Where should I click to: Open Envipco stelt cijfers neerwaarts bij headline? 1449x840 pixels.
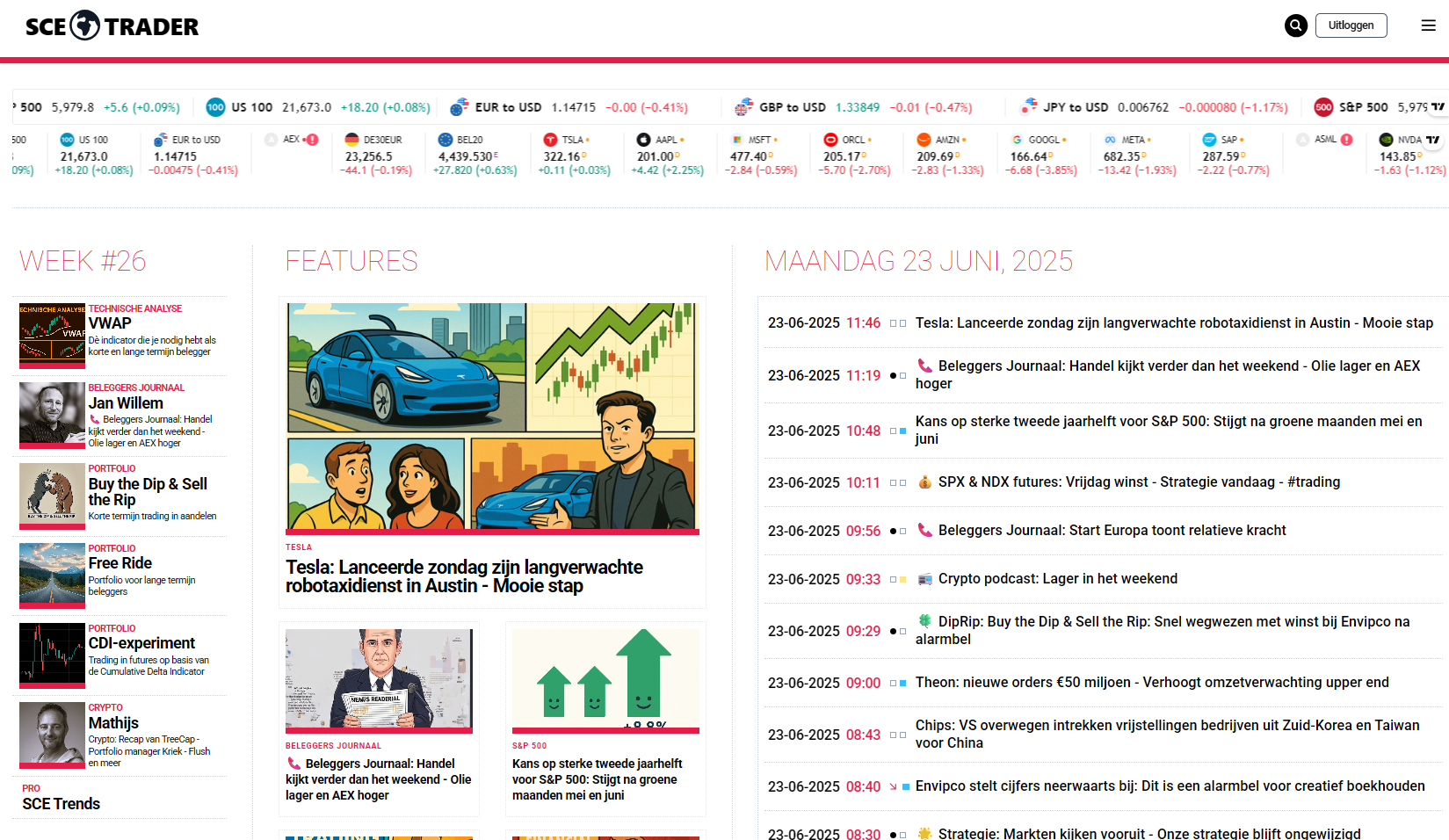pyautogui.click(x=1170, y=786)
